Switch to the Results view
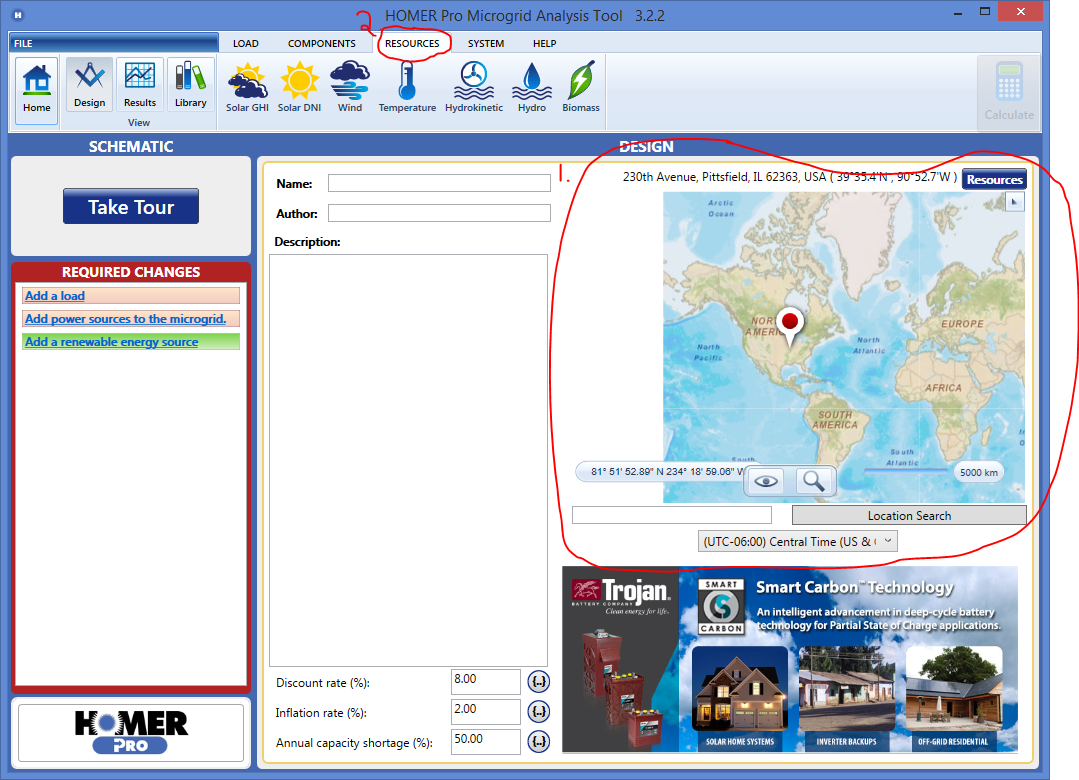 pos(140,84)
